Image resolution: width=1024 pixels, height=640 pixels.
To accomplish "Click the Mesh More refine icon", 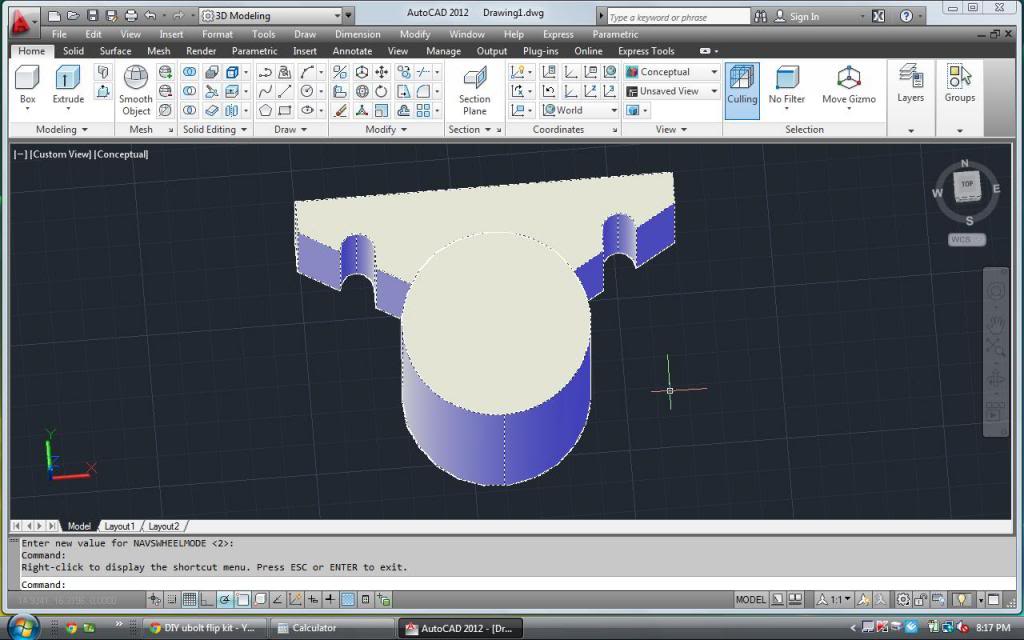I will [165, 72].
